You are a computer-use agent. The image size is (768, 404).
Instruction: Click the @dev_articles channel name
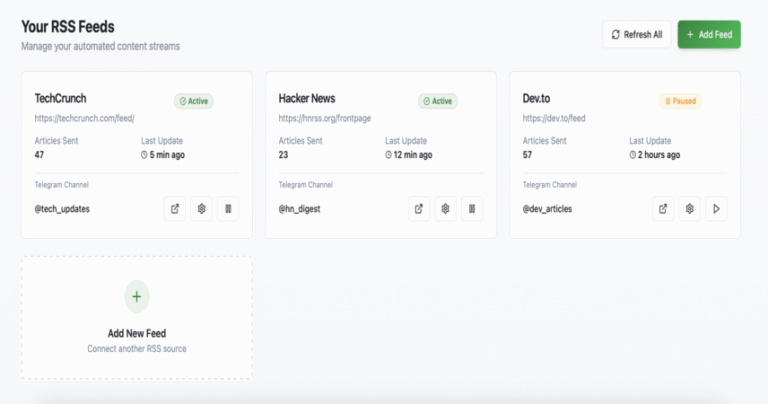point(547,209)
